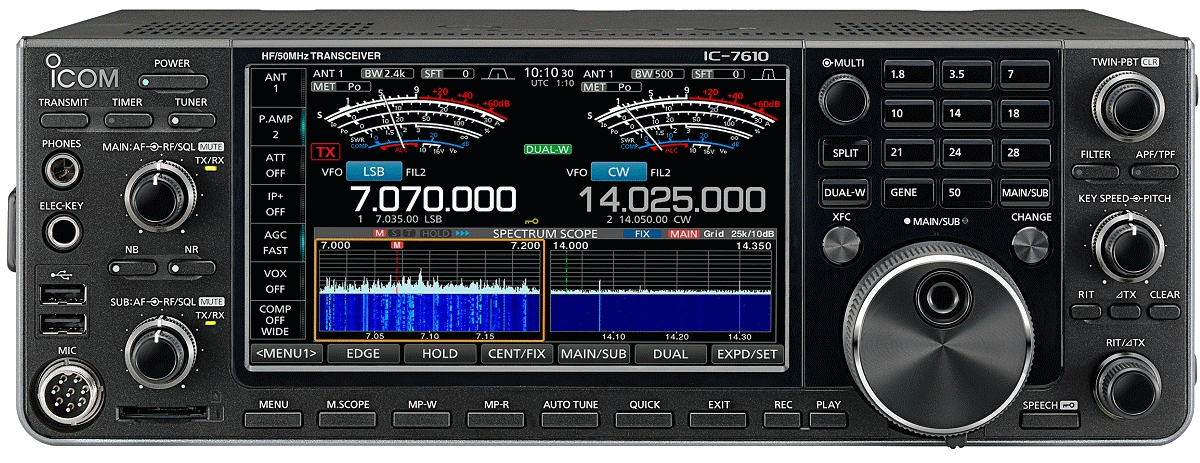
Task: Tap the on-screen MAIN/SUB scope softkey
Action: [594, 353]
